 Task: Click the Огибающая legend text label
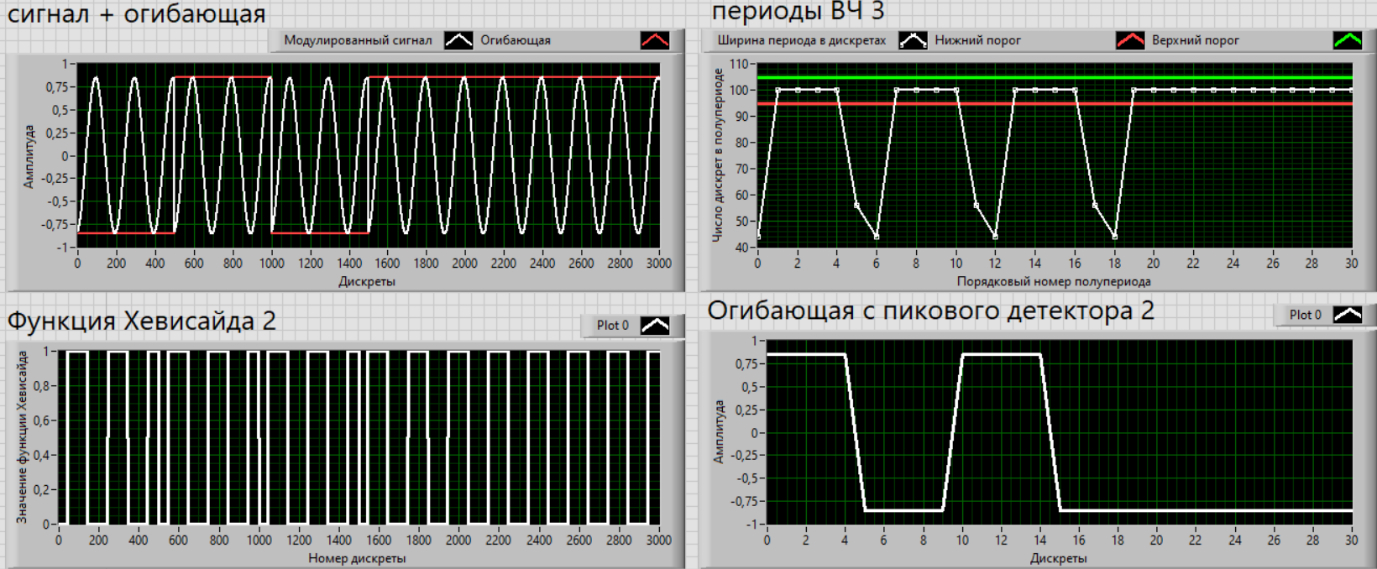click(516, 41)
